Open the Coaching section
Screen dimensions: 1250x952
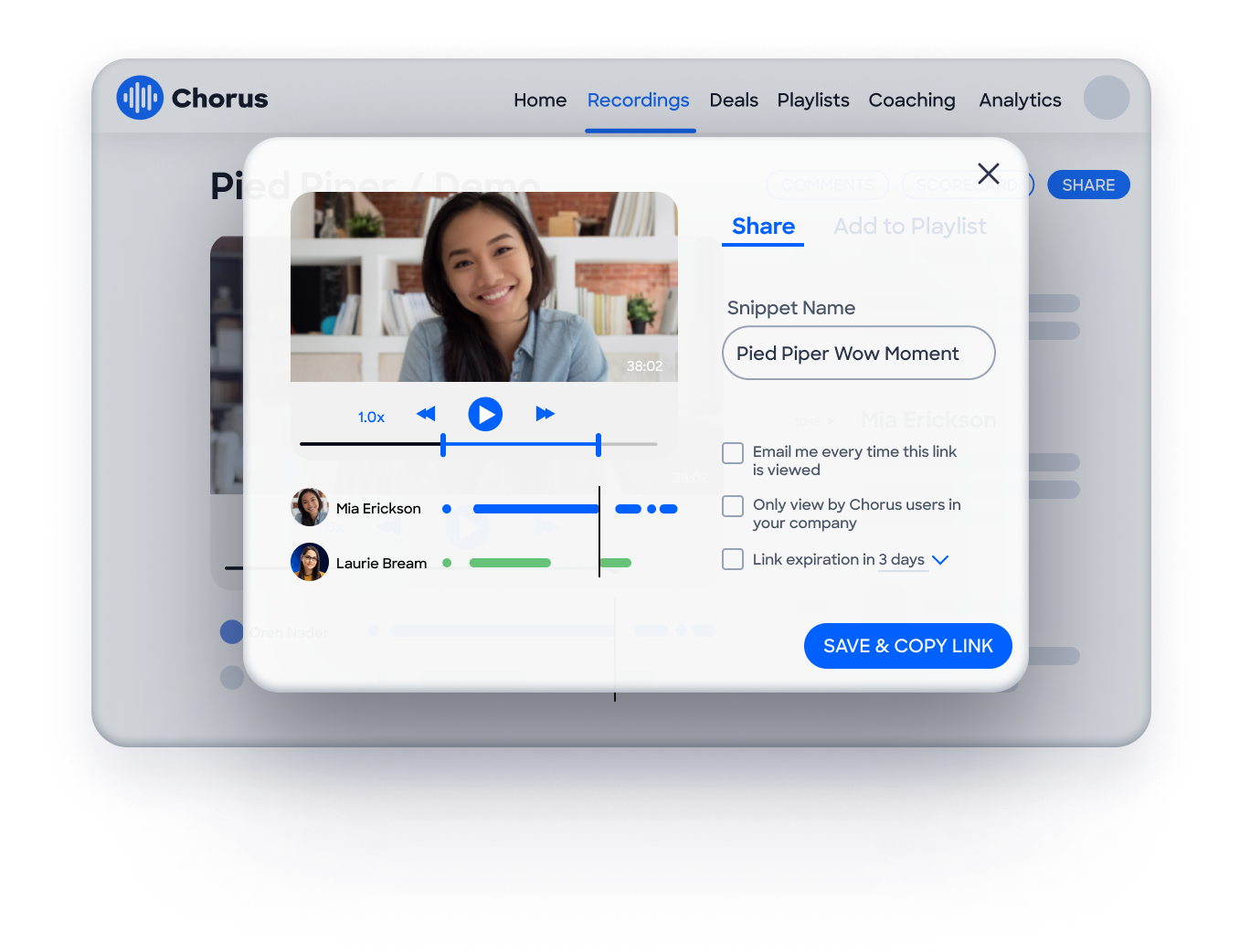tap(912, 100)
